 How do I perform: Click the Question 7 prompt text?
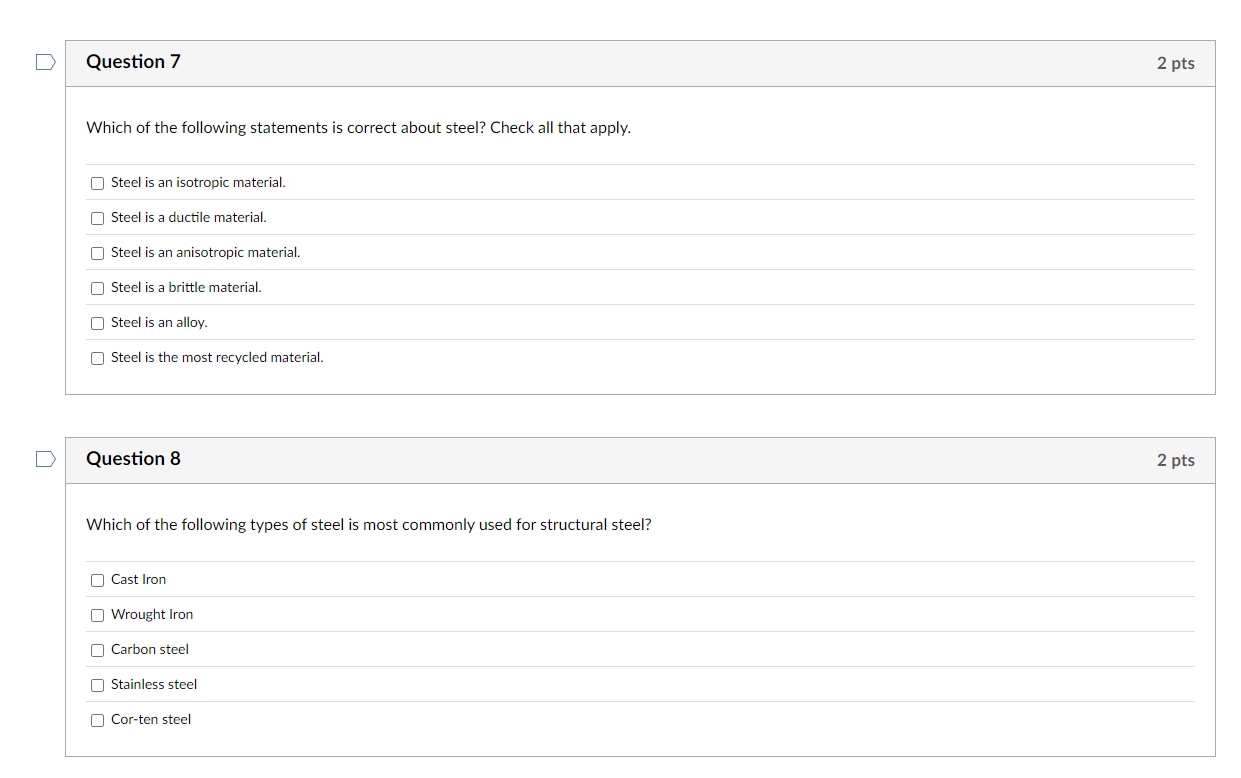click(358, 127)
